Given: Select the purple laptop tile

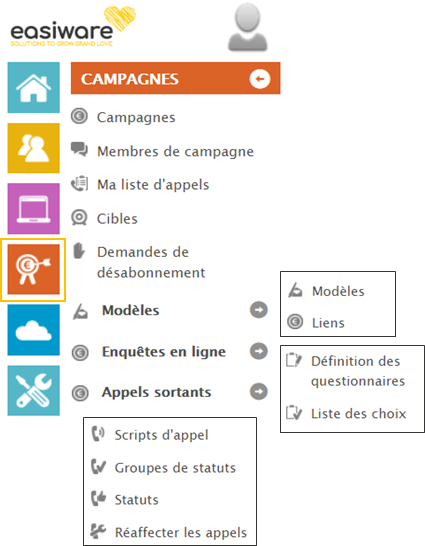Looking at the screenshot, I should 33,208.
